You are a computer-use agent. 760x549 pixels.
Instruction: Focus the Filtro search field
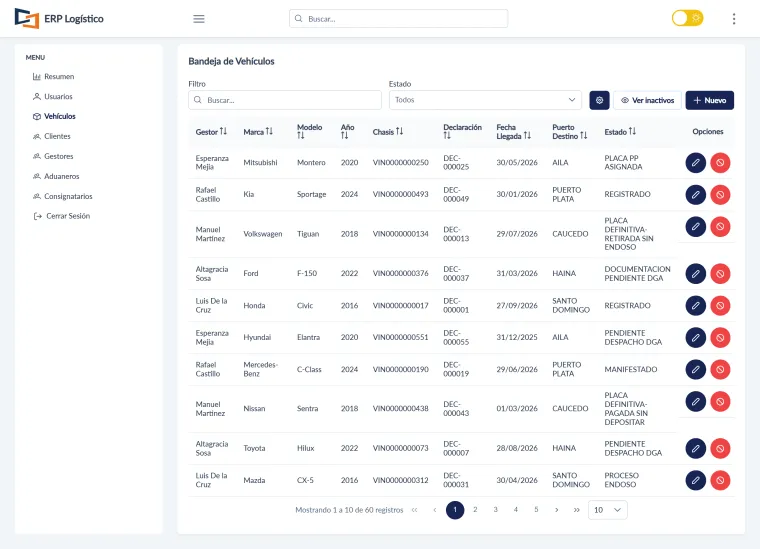click(285, 100)
